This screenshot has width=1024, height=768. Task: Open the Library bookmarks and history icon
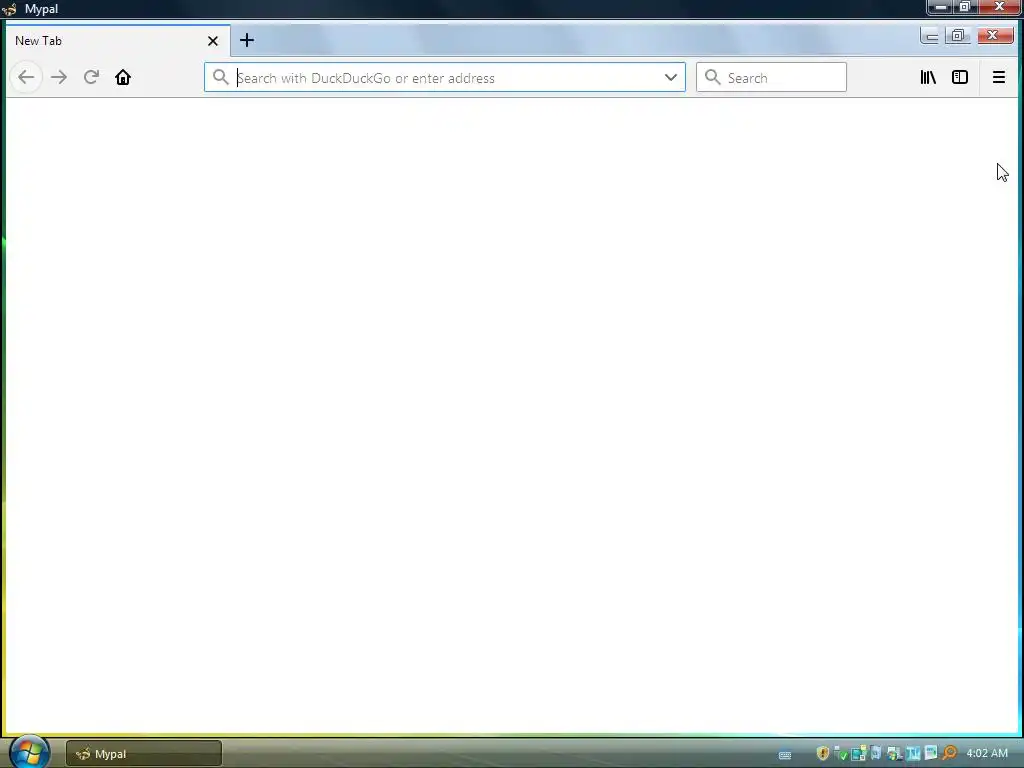tap(928, 77)
